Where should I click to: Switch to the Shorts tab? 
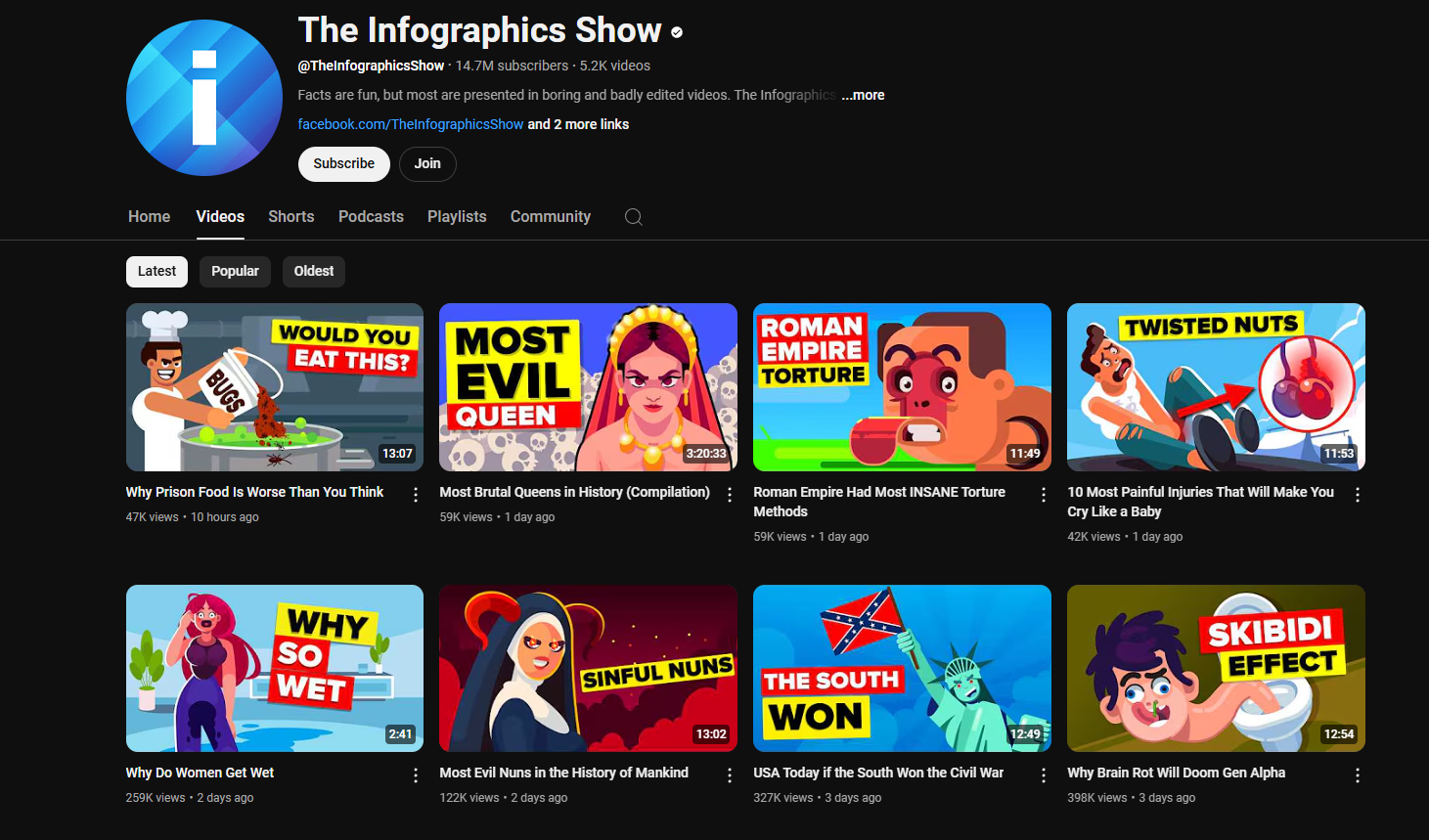[291, 217]
